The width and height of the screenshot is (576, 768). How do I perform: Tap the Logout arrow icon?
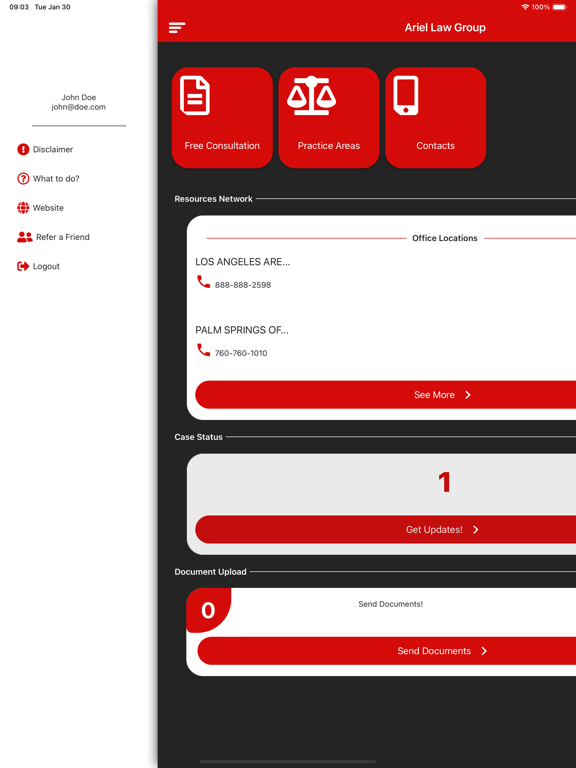click(23, 266)
